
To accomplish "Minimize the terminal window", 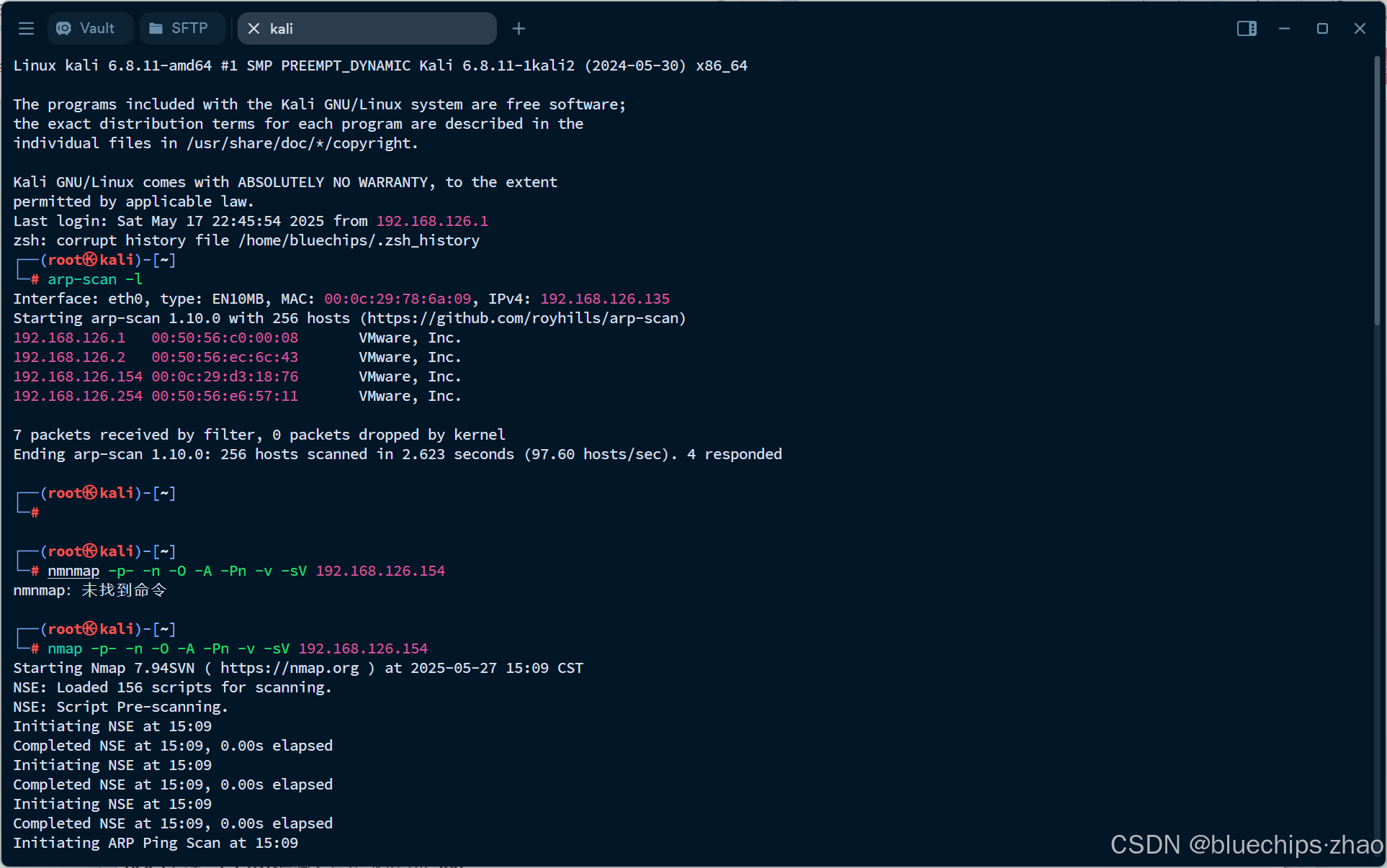I will (x=1284, y=29).
